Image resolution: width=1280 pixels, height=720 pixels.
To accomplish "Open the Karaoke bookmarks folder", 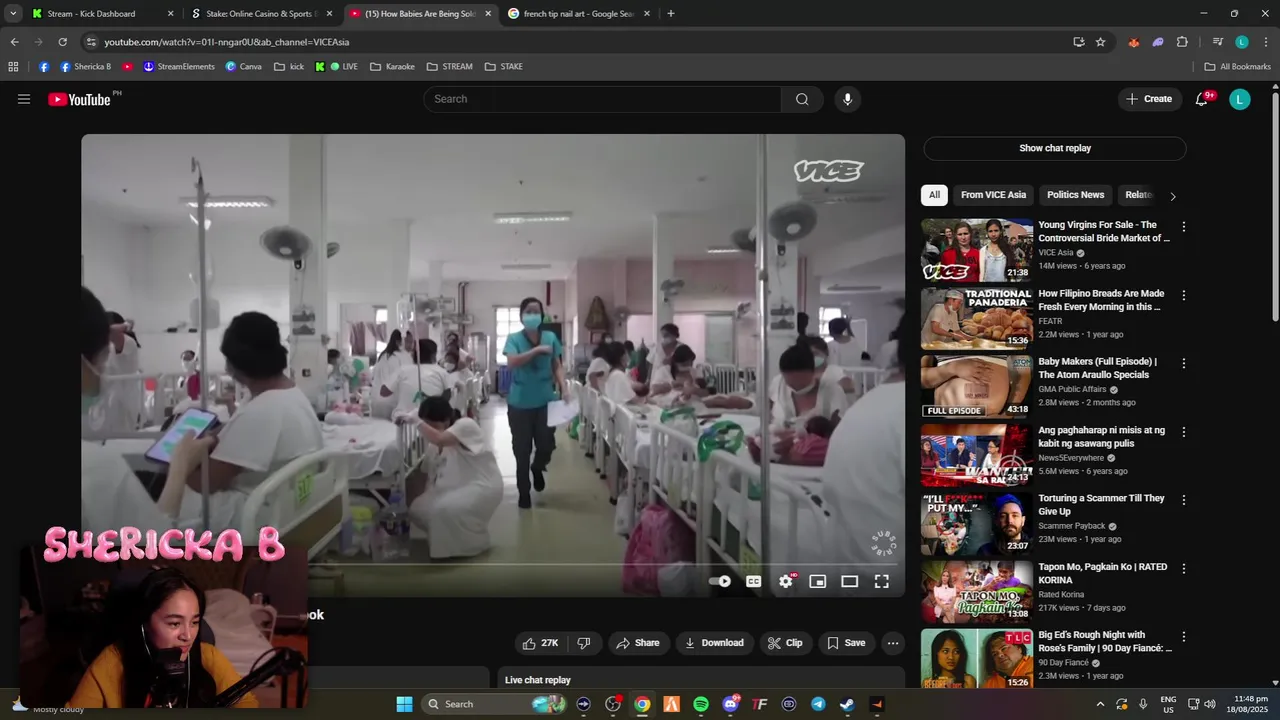I will click(x=392, y=67).
